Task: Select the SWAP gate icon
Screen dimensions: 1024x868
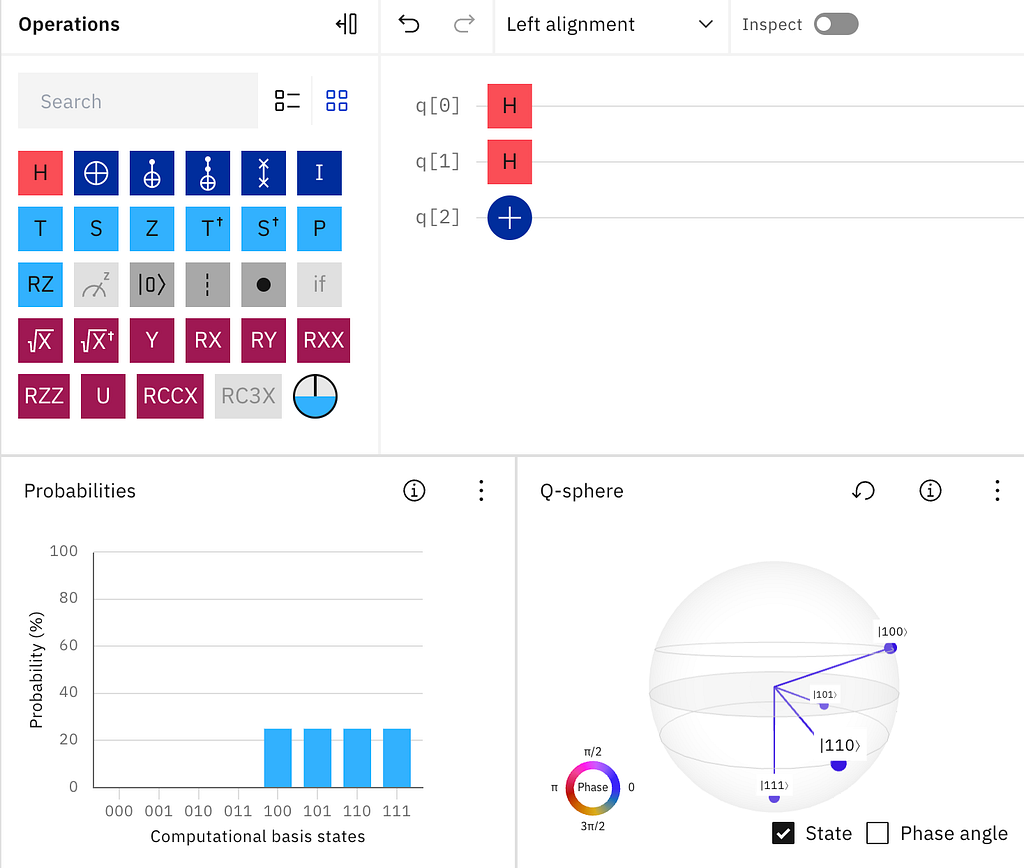Action: tap(263, 173)
